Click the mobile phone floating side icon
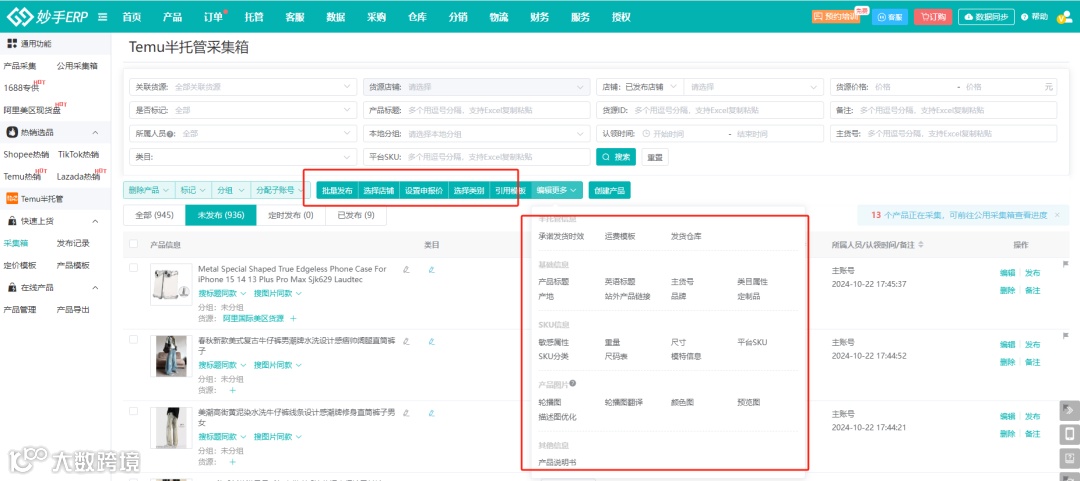This screenshot has height=481, width=1080. [1069, 434]
